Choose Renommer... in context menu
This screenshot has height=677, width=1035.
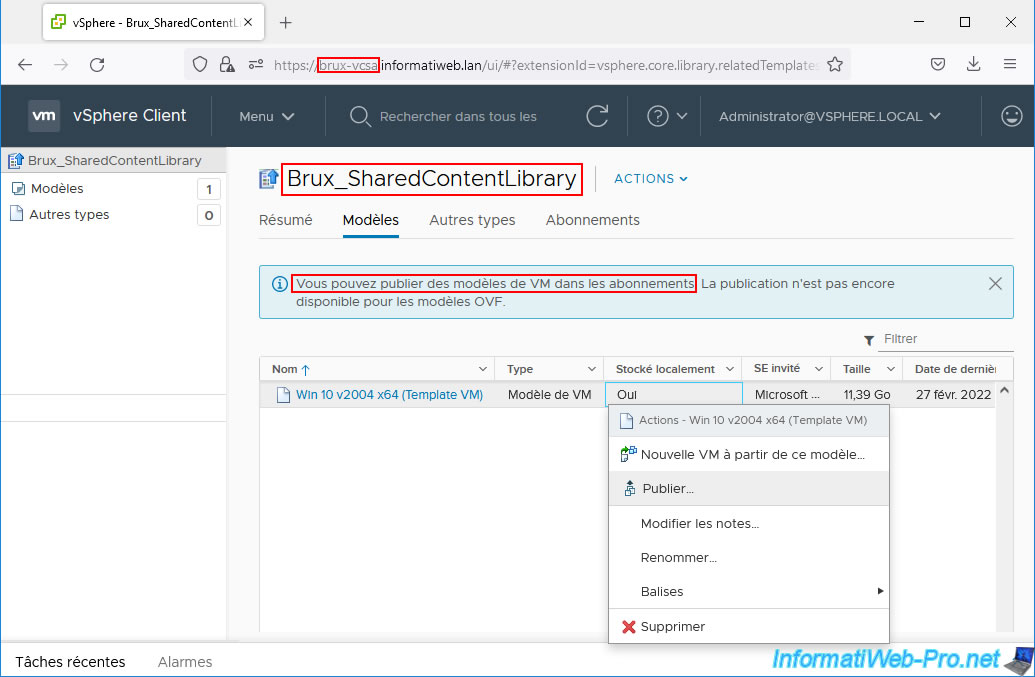click(749, 558)
